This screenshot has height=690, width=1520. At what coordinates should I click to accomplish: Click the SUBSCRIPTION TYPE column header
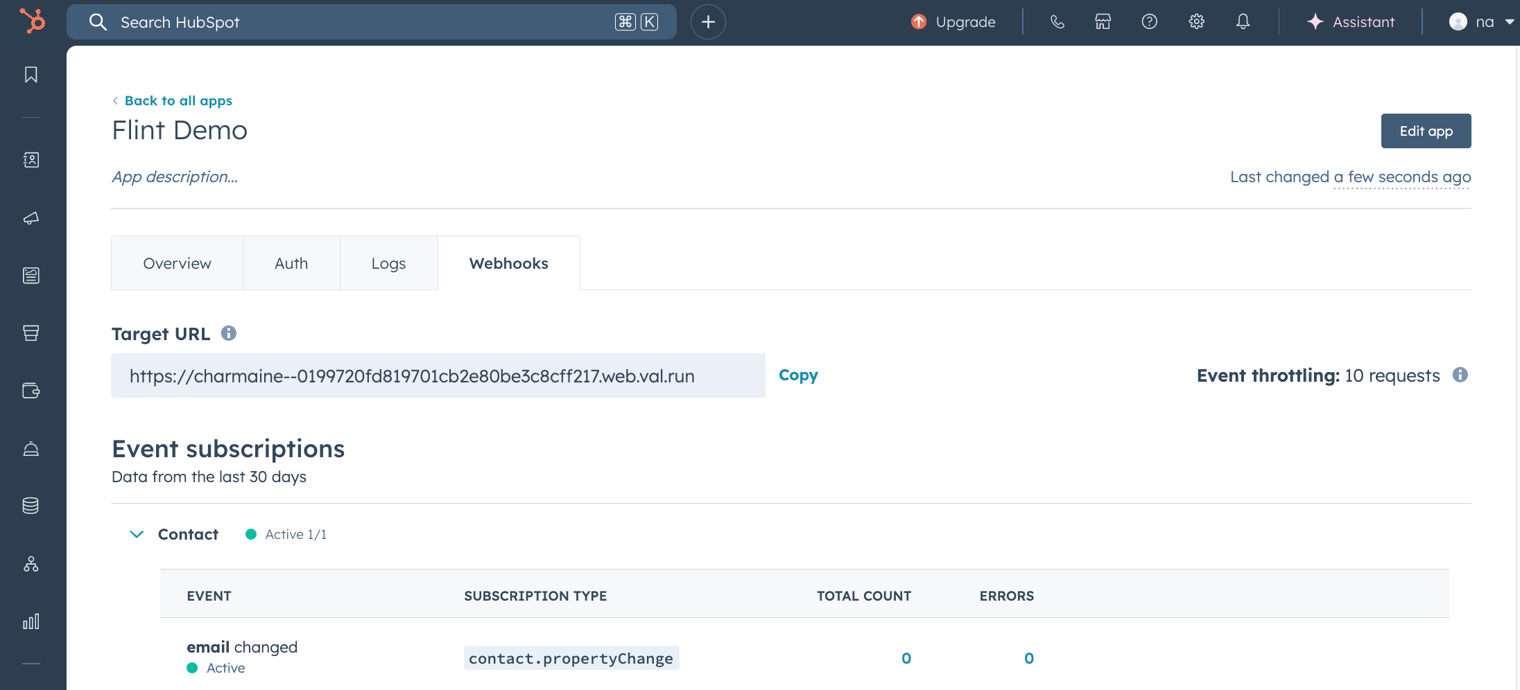(x=535, y=596)
